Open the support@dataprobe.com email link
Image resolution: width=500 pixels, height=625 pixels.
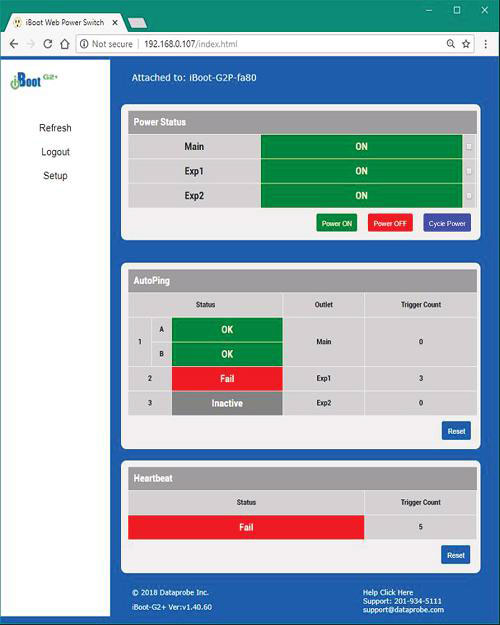click(x=403, y=610)
